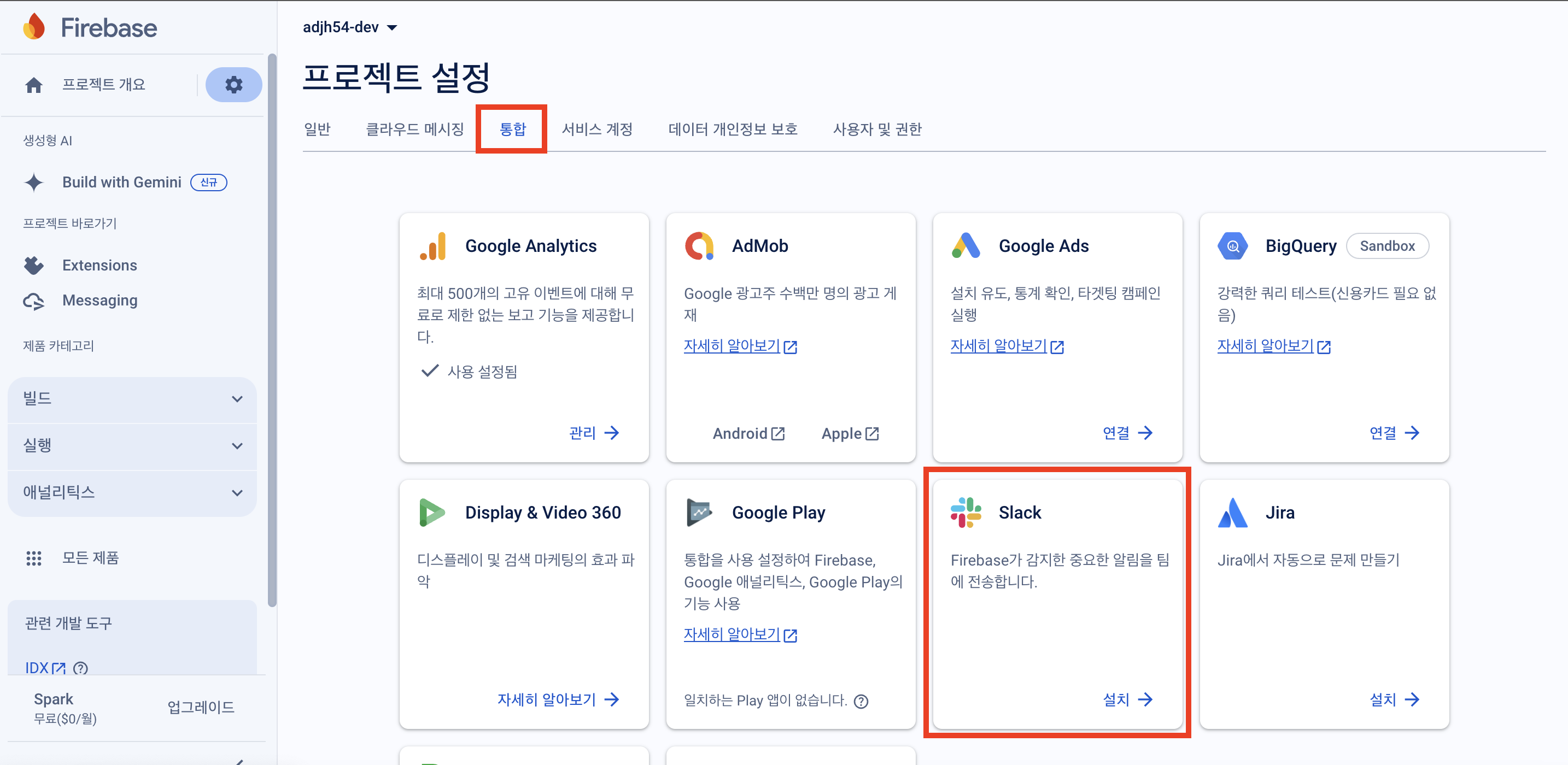
Task: Open the adjh54-dev project dropdown
Action: pos(350,27)
